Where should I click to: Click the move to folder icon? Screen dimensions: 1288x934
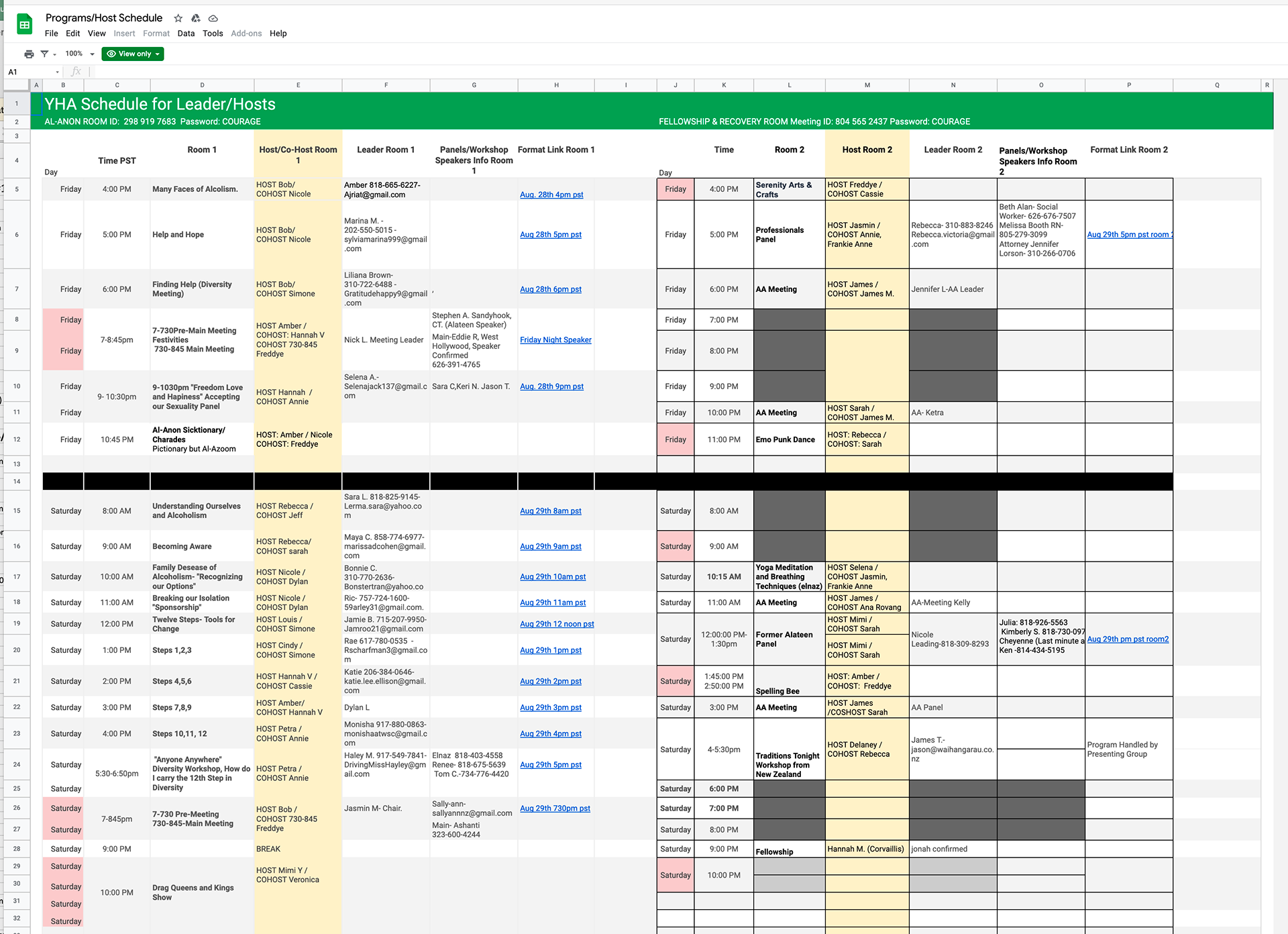[x=196, y=18]
